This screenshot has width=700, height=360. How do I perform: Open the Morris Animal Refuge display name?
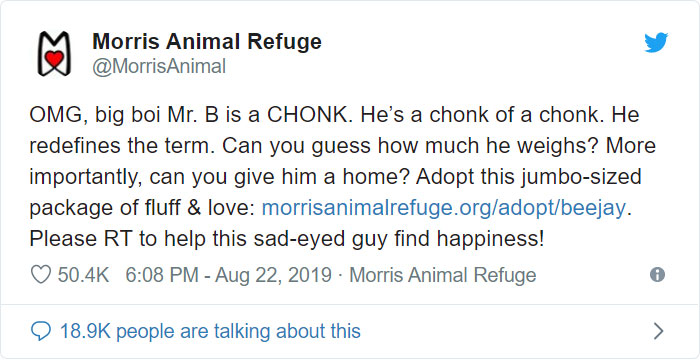[x=207, y=42]
